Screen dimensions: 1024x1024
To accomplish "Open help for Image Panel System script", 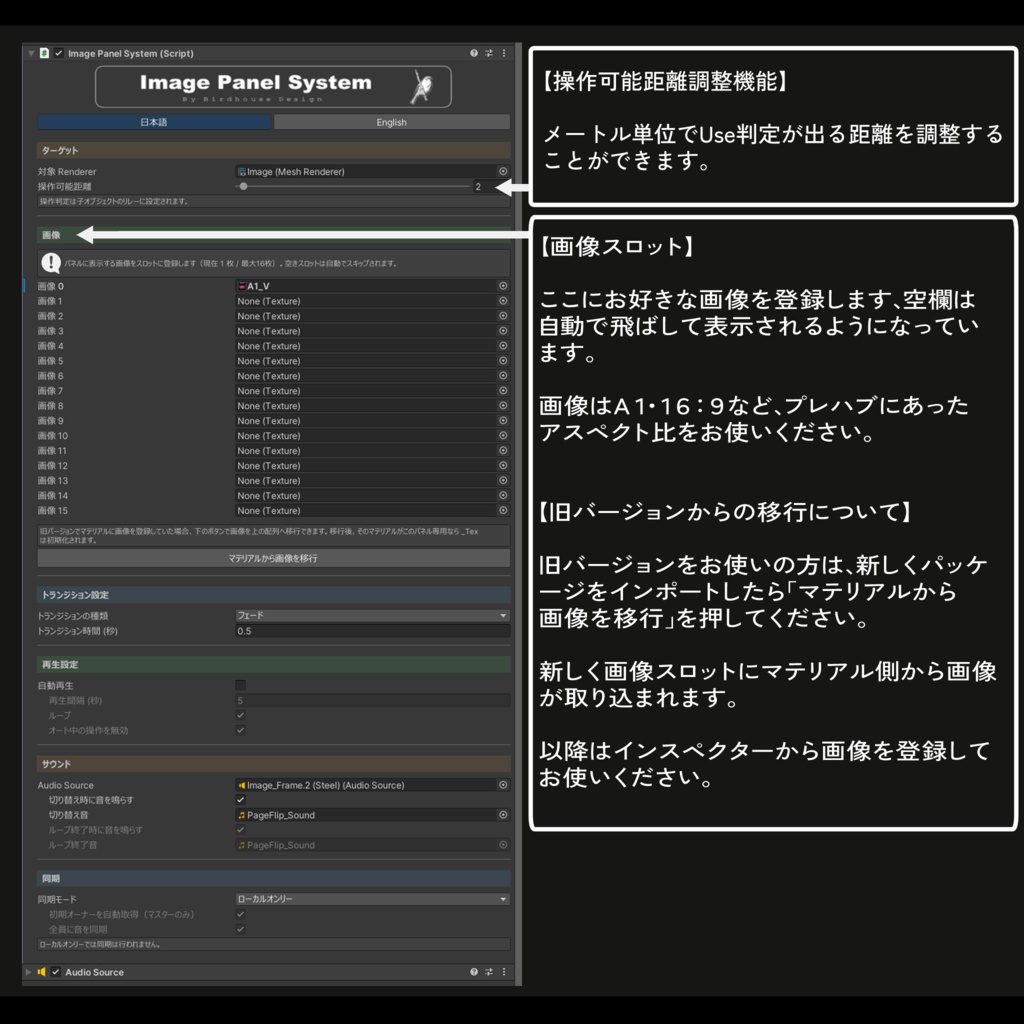I will pyautogui.click(x=473, y=53).
